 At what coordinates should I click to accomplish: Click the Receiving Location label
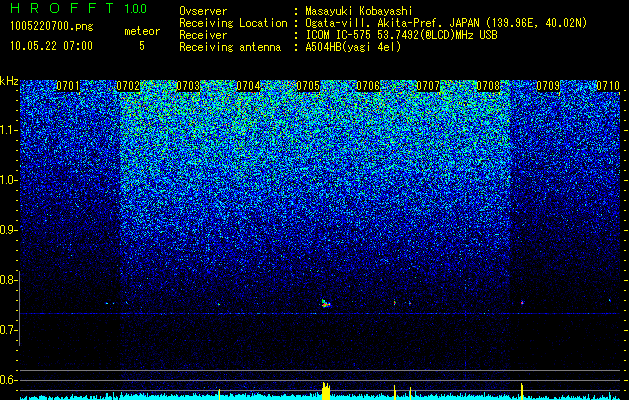coord(233,23)
